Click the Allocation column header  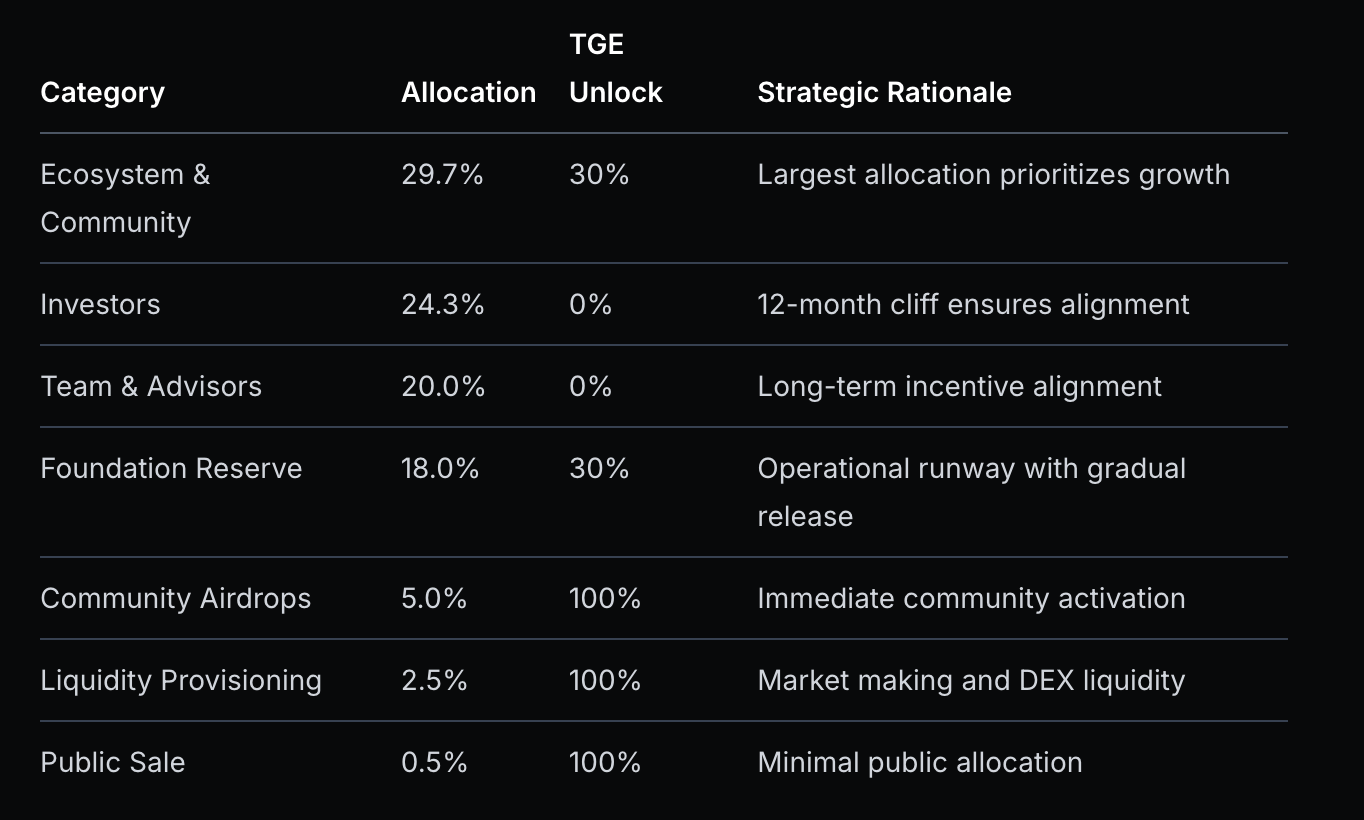click(x=468, y=92)
